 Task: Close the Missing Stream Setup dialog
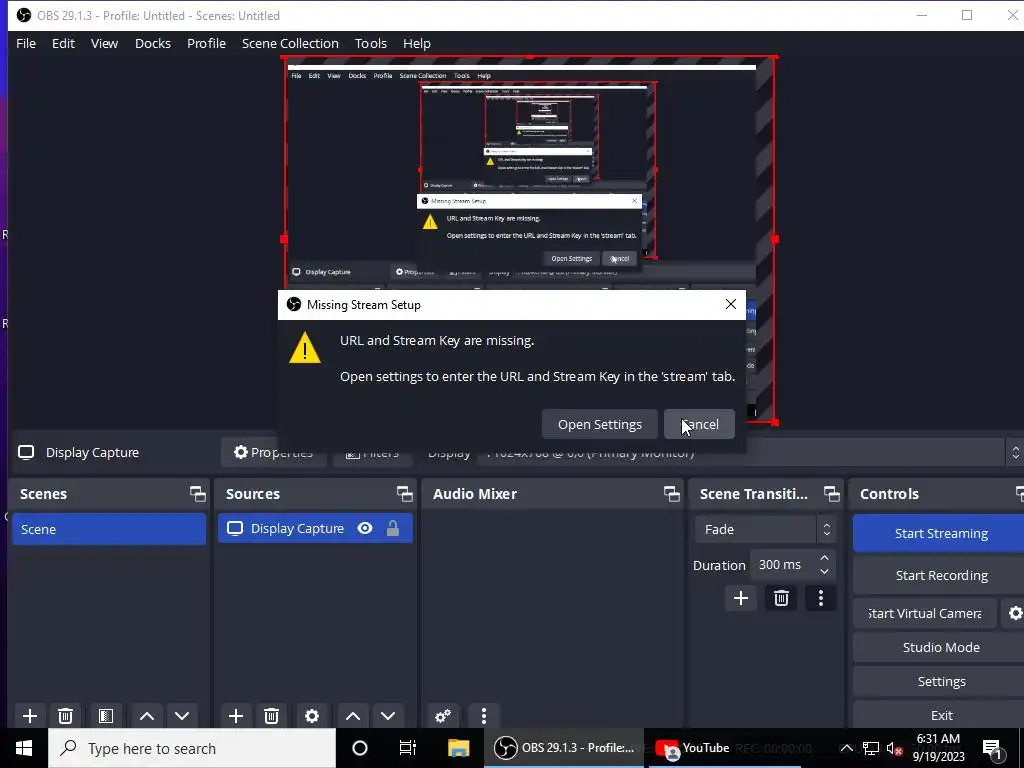[731, 304]
